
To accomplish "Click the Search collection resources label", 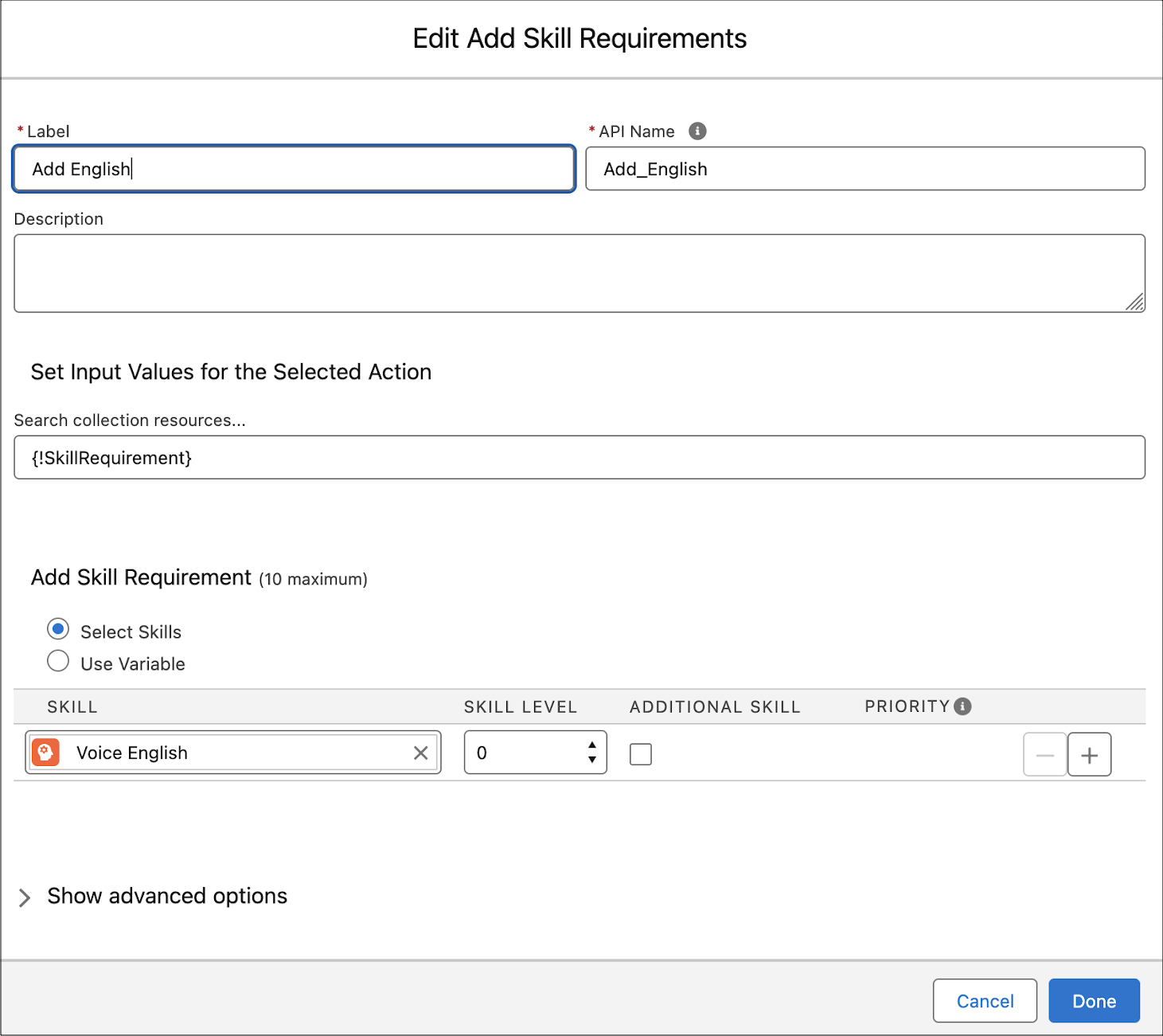I will 130,420.
